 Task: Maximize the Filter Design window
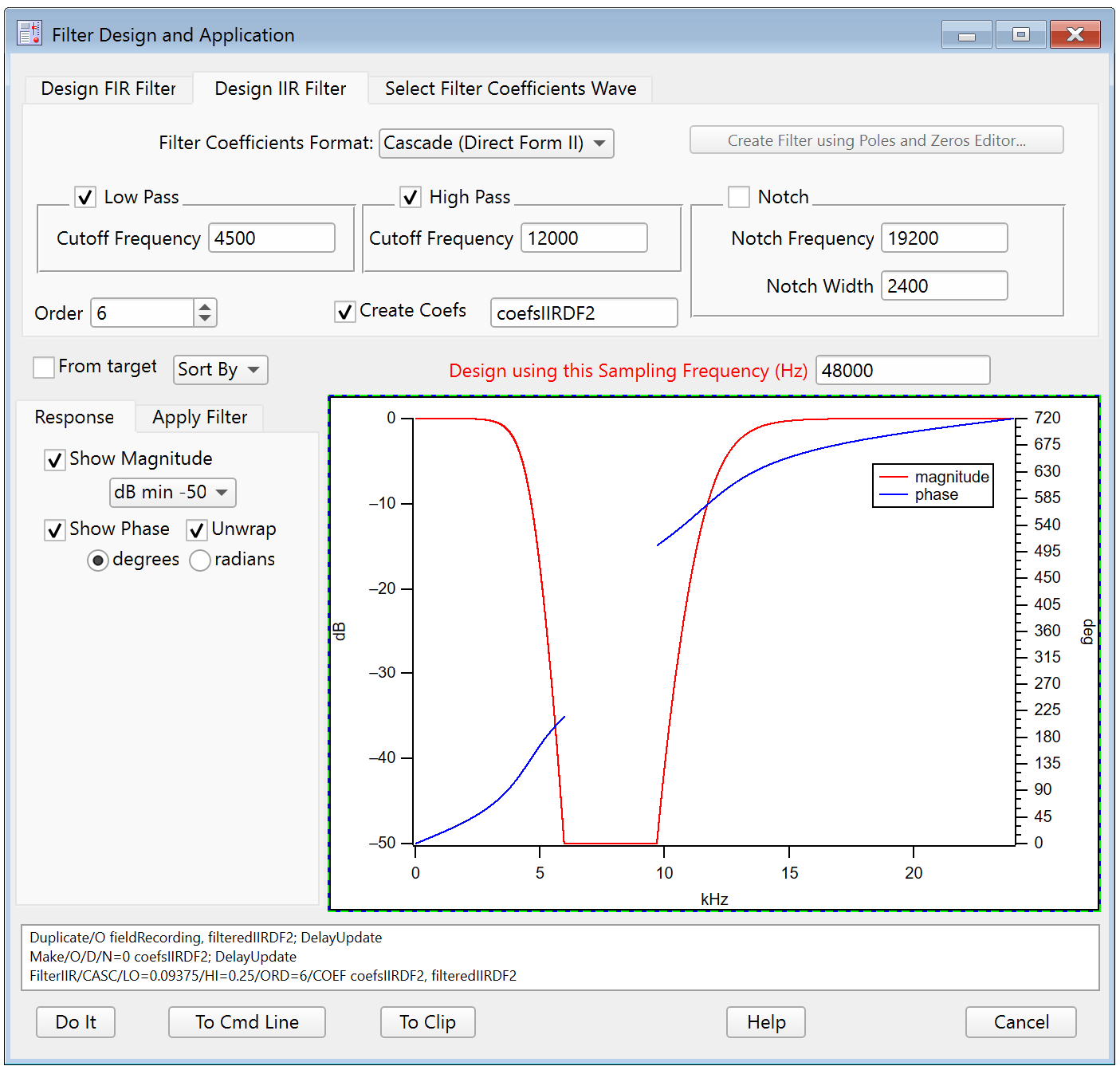point(1020,34)
